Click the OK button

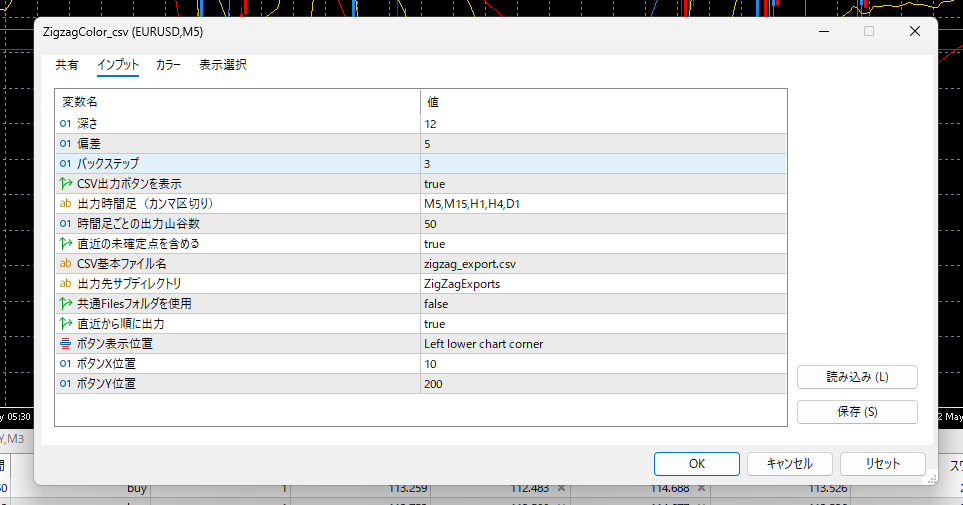[x=696, y=464]
